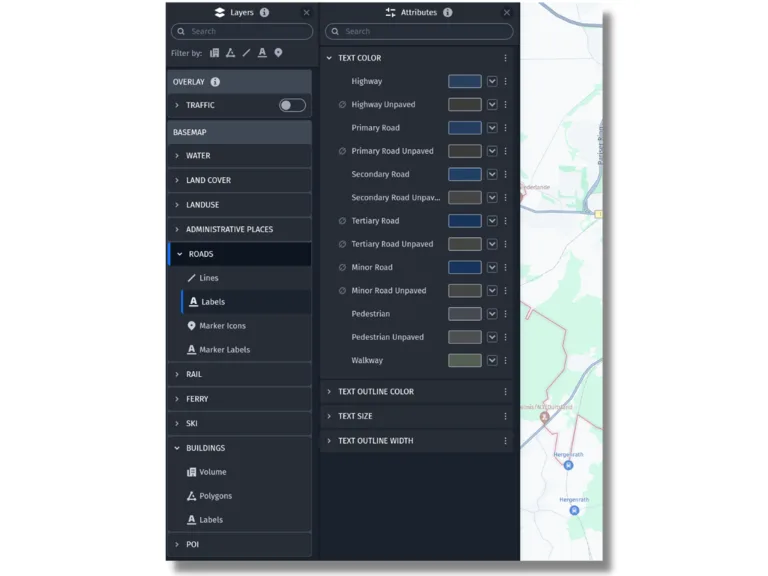Expand the LAND COVER layer group

pos(177,180)
